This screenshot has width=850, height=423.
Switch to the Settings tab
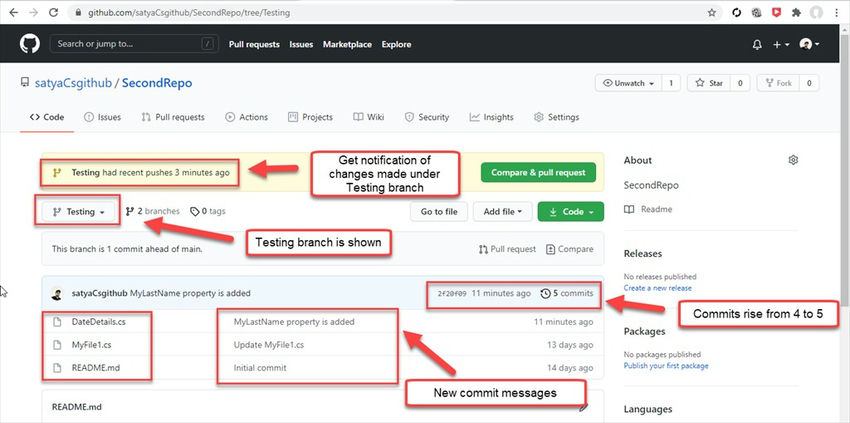[556, 117]
